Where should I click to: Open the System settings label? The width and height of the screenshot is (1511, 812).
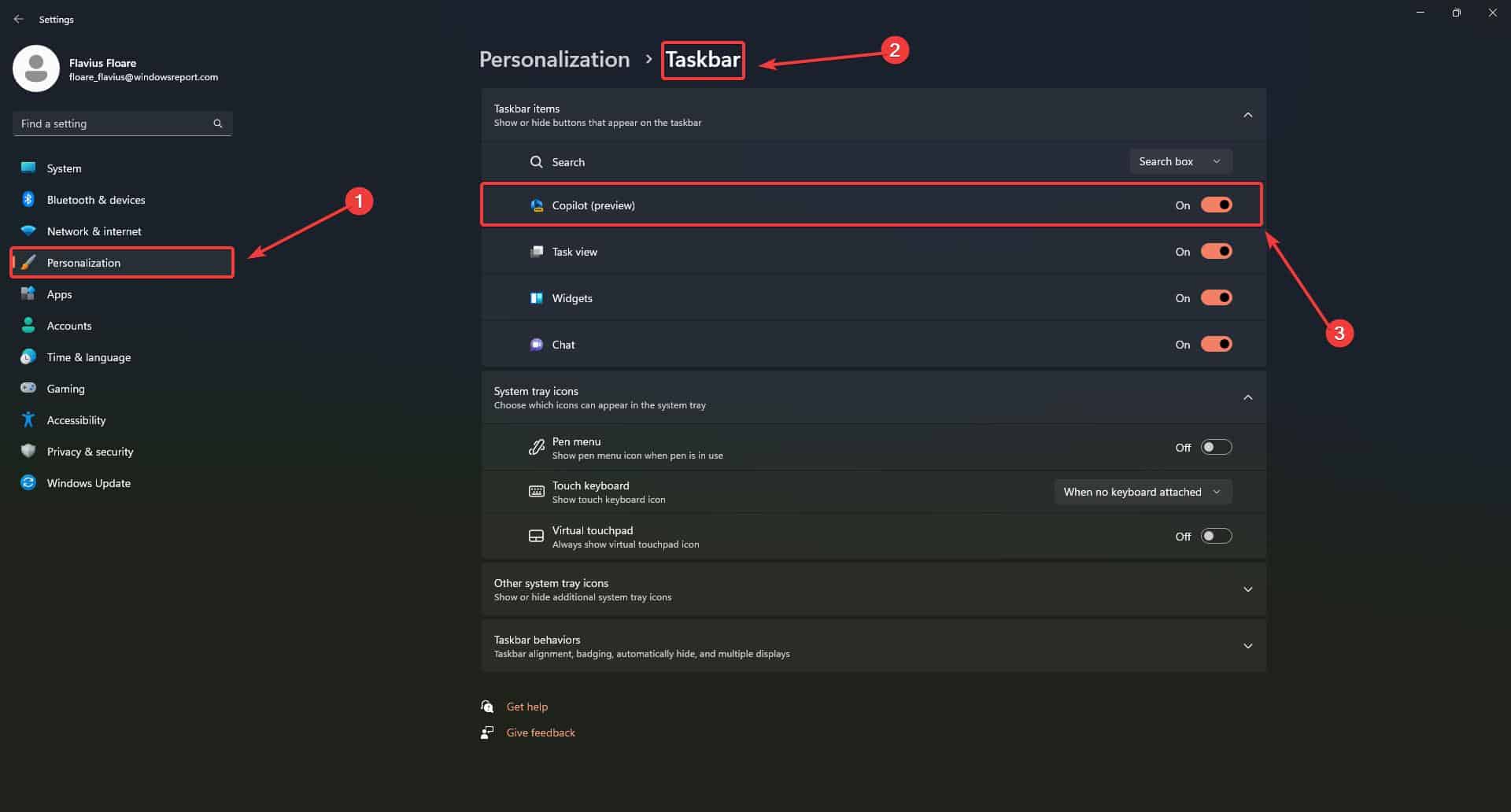click(x=64, y=168)
